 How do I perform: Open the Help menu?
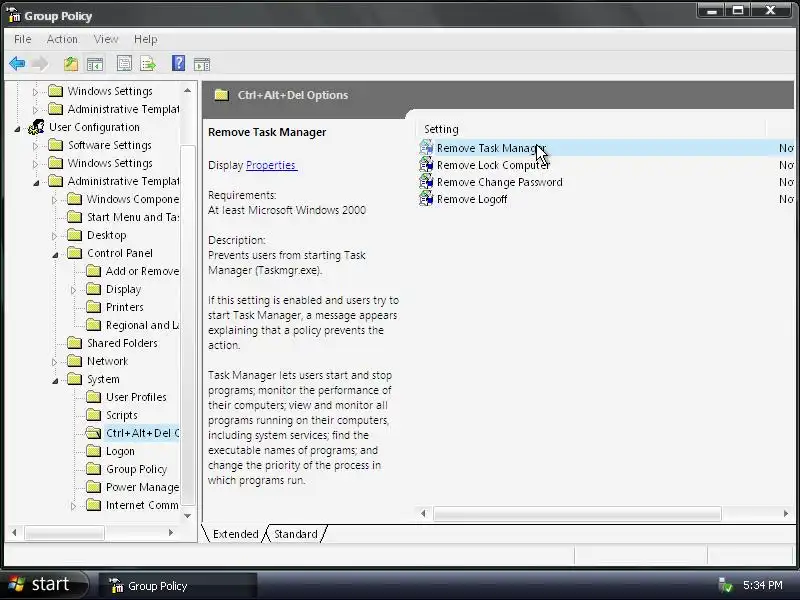pyautogui.click(x=145, y=39)
